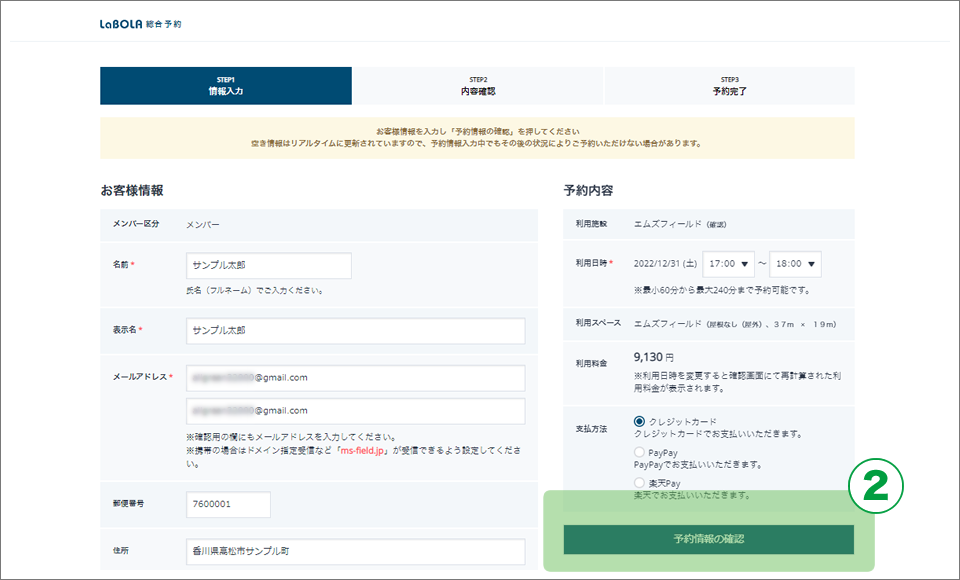Focus the 郵便番号 field showing 7600001
960x580 pixels.
228,504
